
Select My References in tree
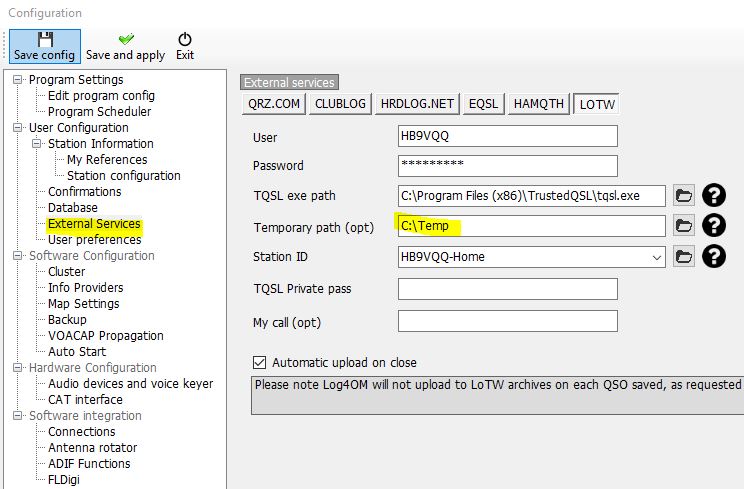(x=107, y=159)
